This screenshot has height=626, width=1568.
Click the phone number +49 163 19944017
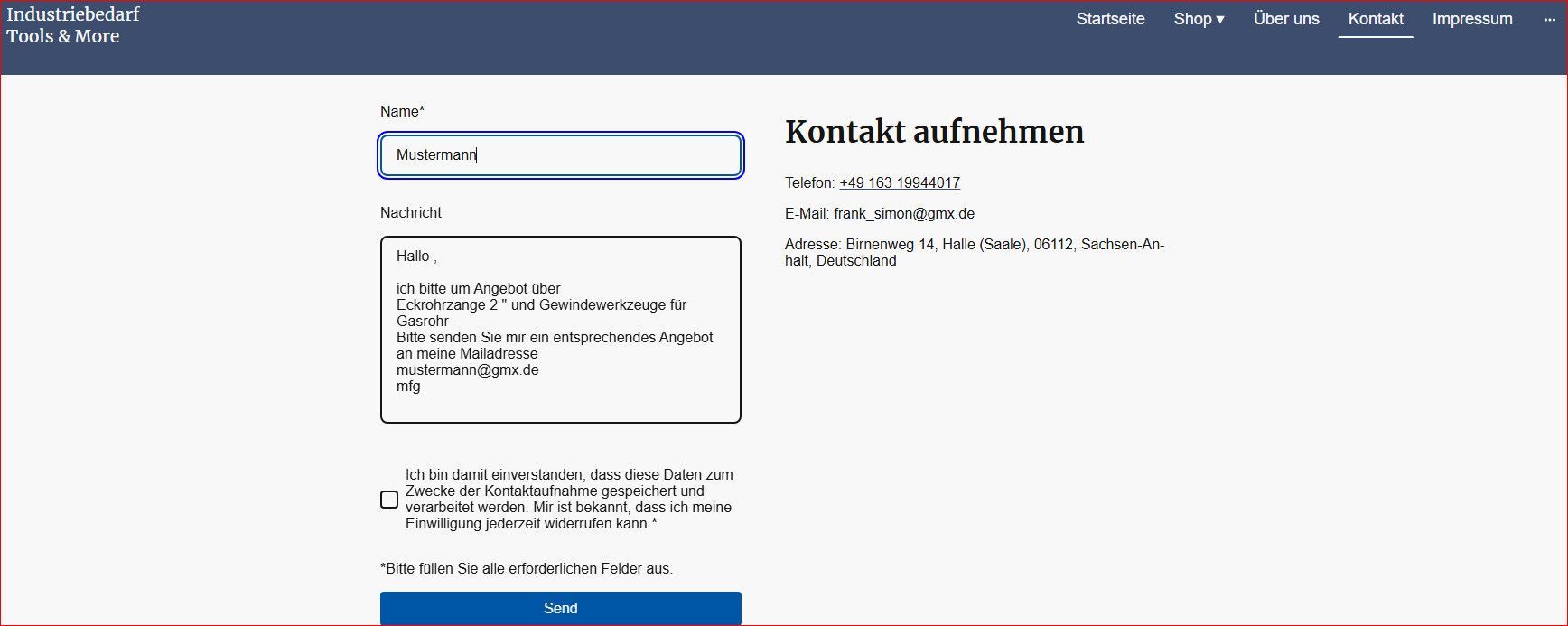point(899,183)
